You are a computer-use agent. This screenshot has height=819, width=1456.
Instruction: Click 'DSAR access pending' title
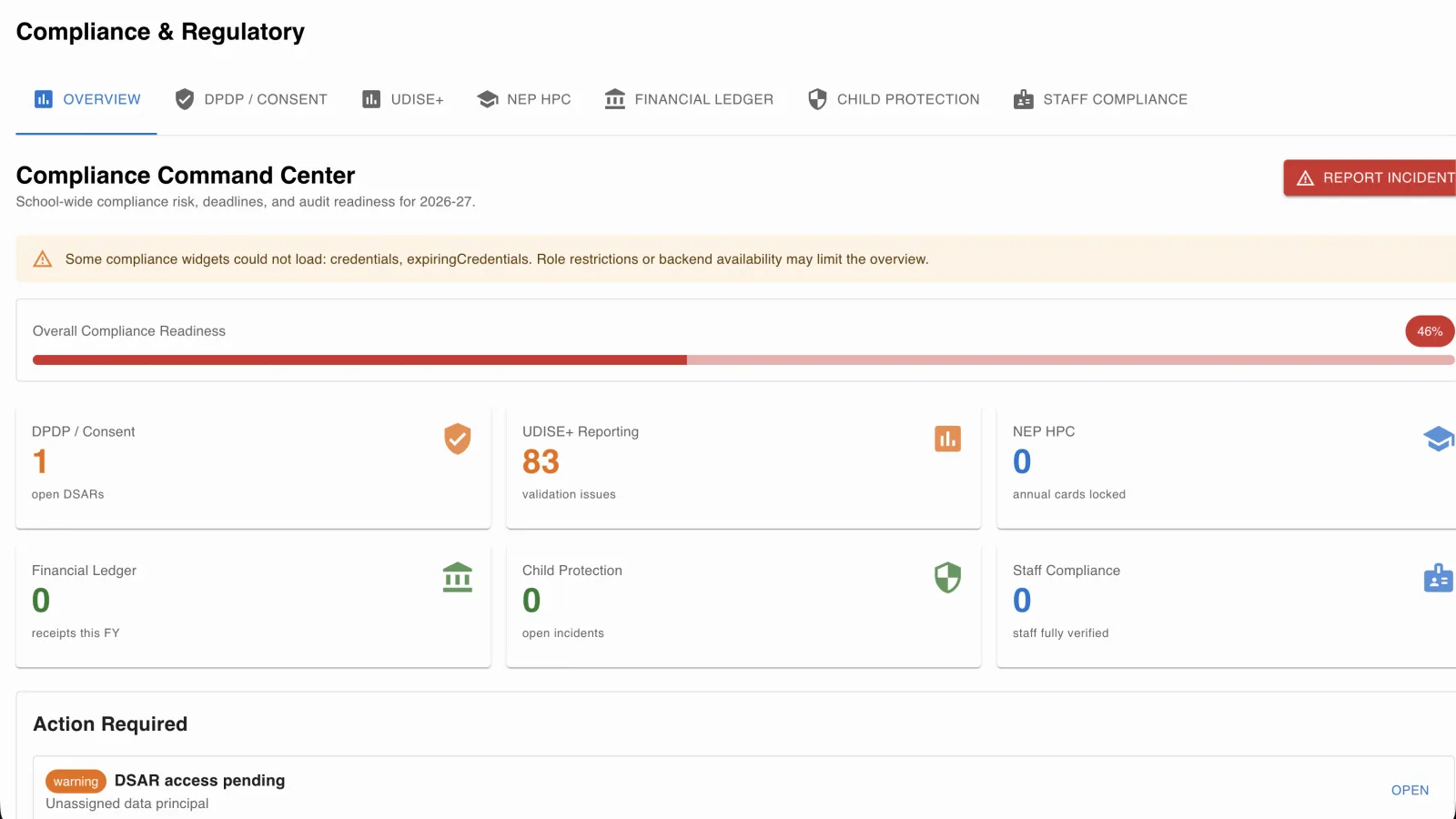point(199,781)
